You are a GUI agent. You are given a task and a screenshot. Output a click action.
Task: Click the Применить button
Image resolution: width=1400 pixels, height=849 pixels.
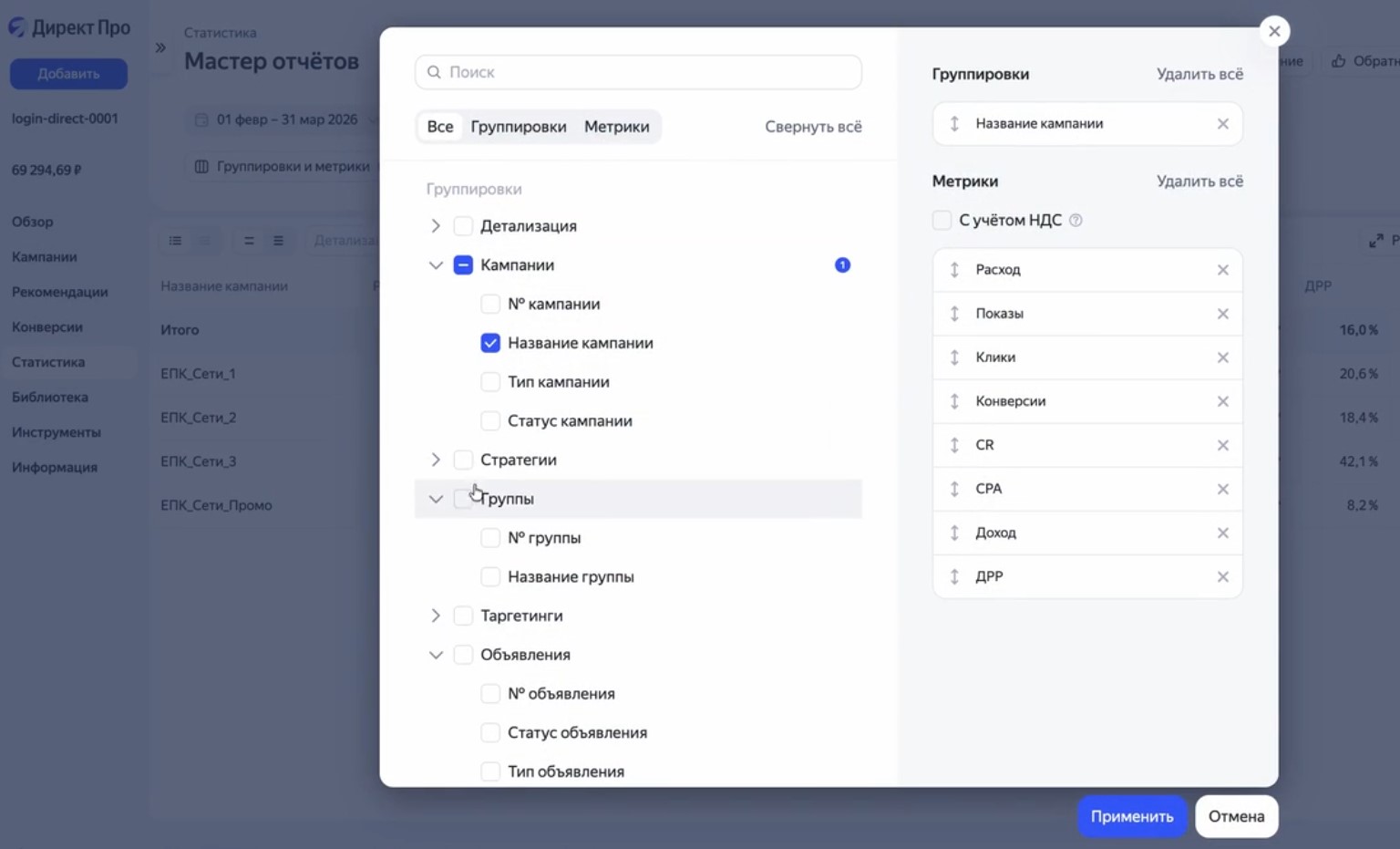1132,816
